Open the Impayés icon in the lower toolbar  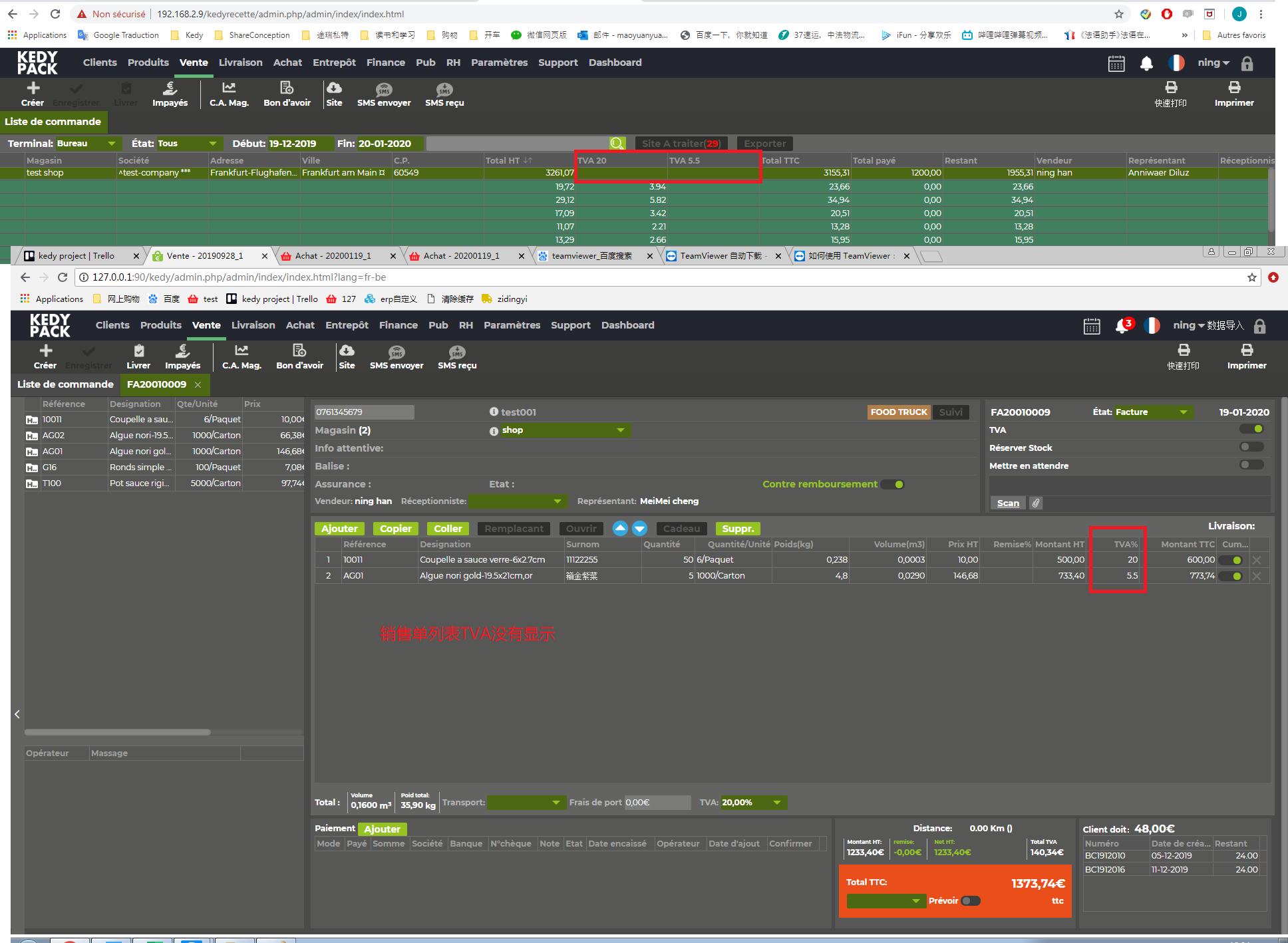pyautogui.click(x=182, y=350)
